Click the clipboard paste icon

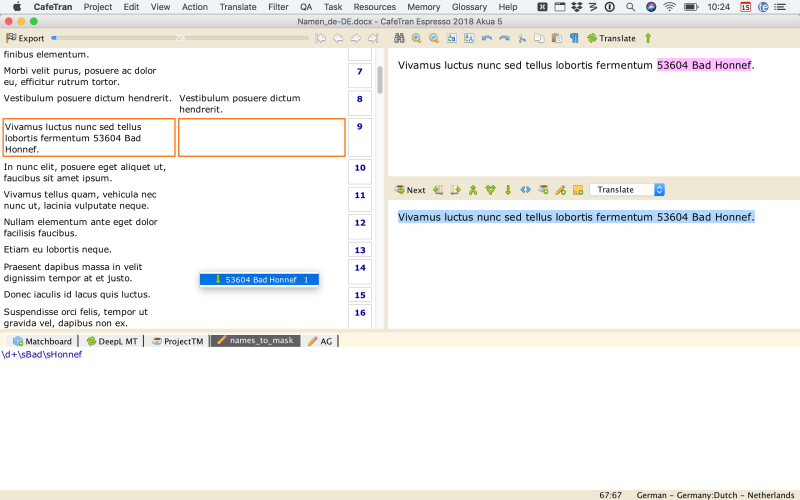(557, 38)
